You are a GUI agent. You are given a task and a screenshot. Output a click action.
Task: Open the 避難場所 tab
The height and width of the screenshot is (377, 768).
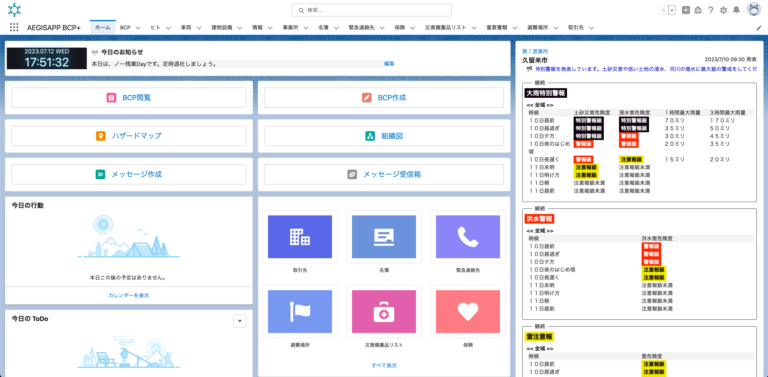tap(538, 27)
